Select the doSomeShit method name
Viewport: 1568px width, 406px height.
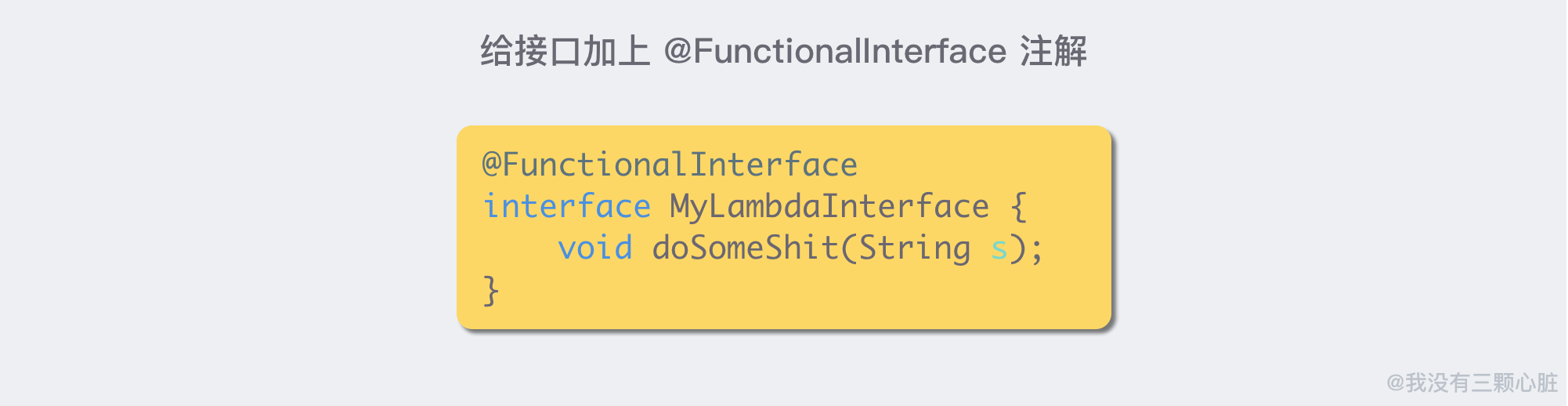pos(745,248)
